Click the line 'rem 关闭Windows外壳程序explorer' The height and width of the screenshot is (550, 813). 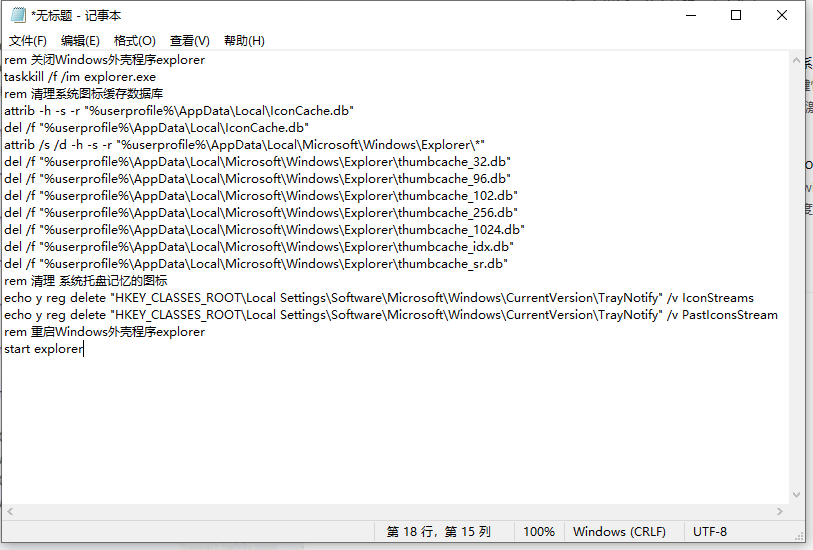pos(104,60)
